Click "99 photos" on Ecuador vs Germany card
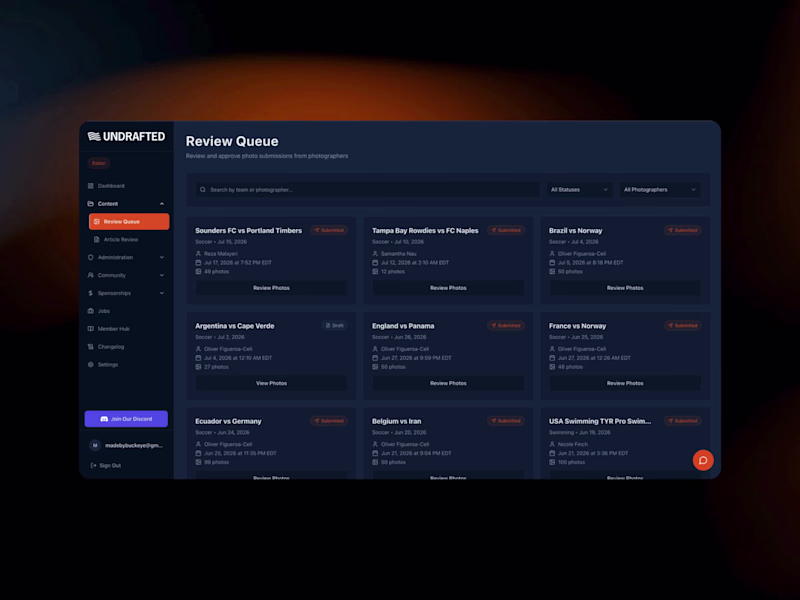The height and width of the screenshot is (600, 800). pyautogui.click(x=216, y=462)
